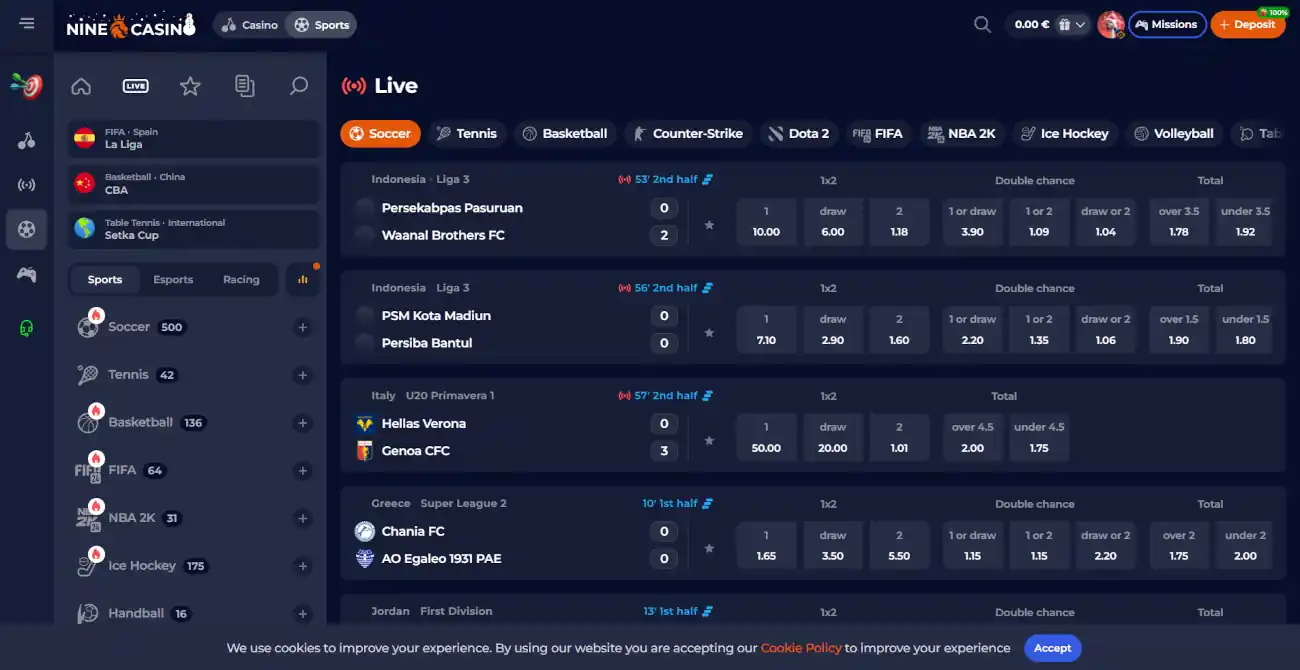Image resolution: width=1300 pixels, height=670 pixels.
Task: Favorite the PSM Kota Madiun match star
Action: coord(709,333)
